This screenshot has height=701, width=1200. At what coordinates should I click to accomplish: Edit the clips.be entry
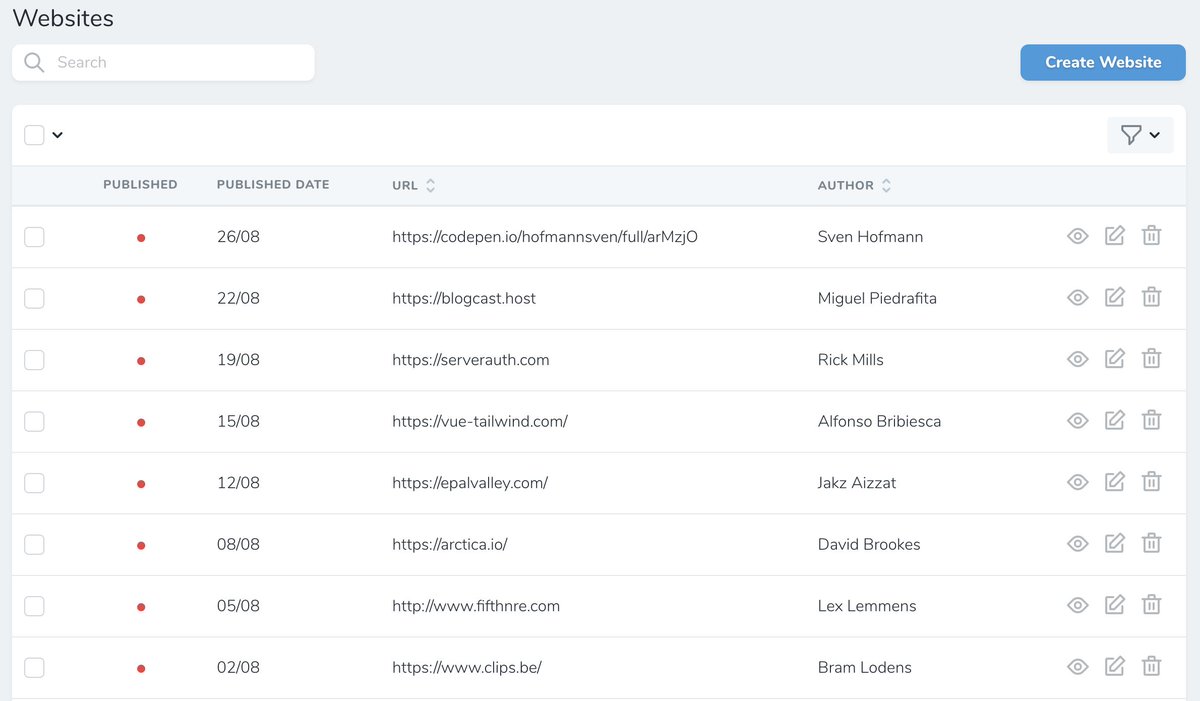coord(1115,667)
